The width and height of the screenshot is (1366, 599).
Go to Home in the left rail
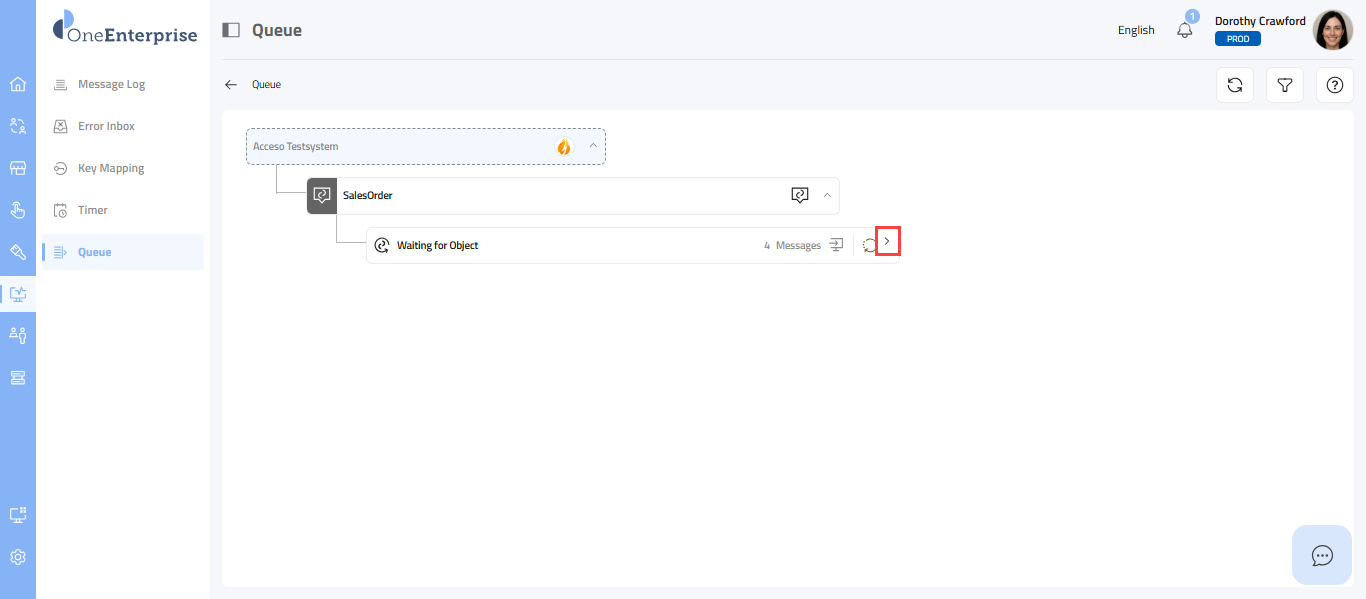(x=18, y=84)
